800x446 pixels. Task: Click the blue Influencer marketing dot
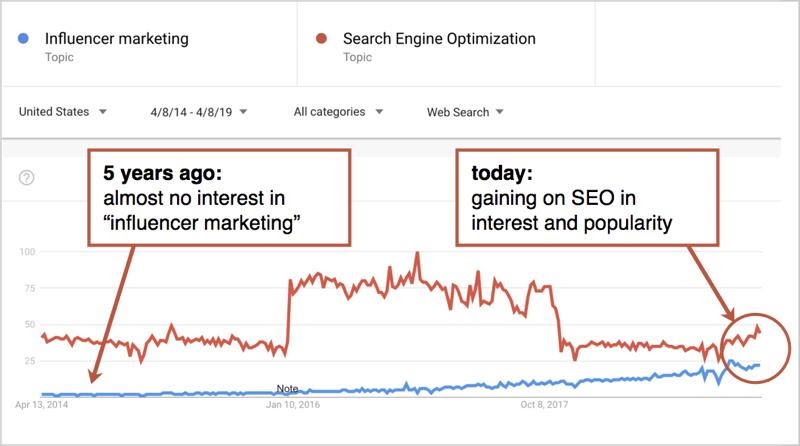point(23,38)
